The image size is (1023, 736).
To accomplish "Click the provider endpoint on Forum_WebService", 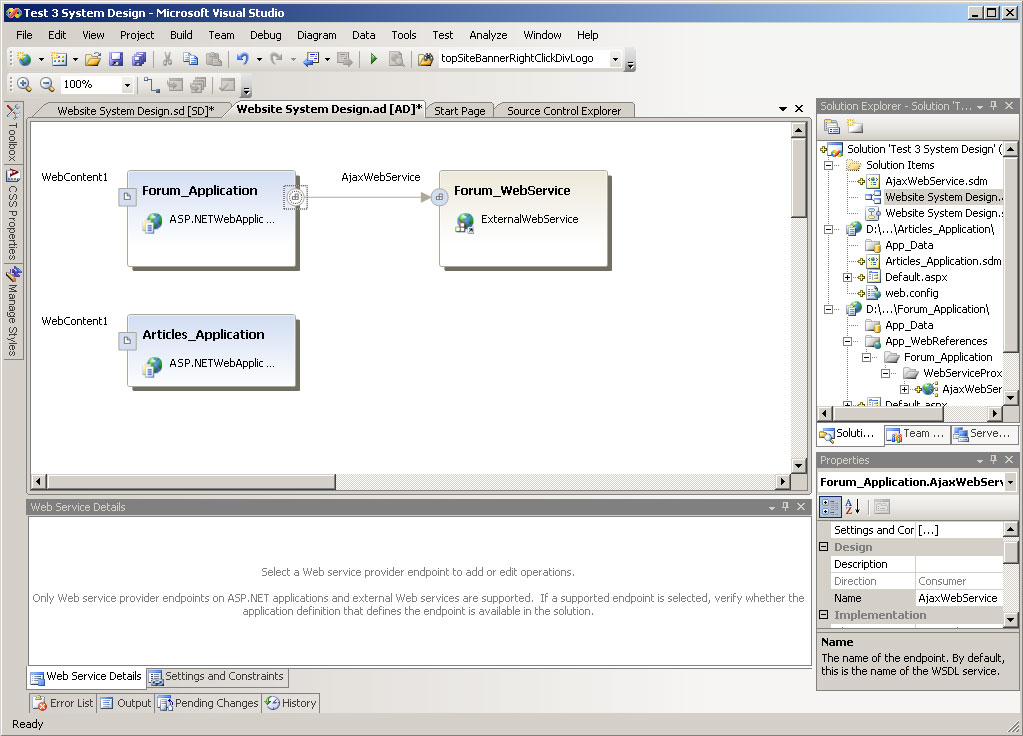I will [439, 196].
